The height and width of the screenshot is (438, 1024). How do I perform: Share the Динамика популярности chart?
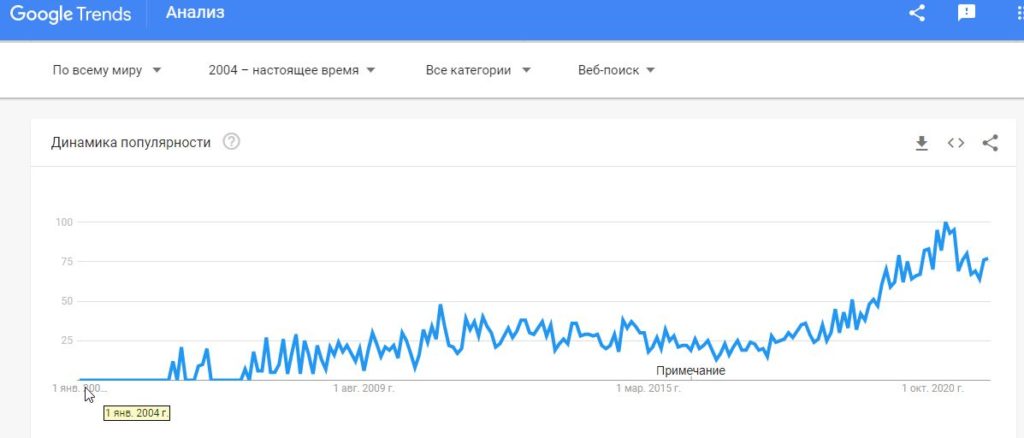click(x=990, y=143)
